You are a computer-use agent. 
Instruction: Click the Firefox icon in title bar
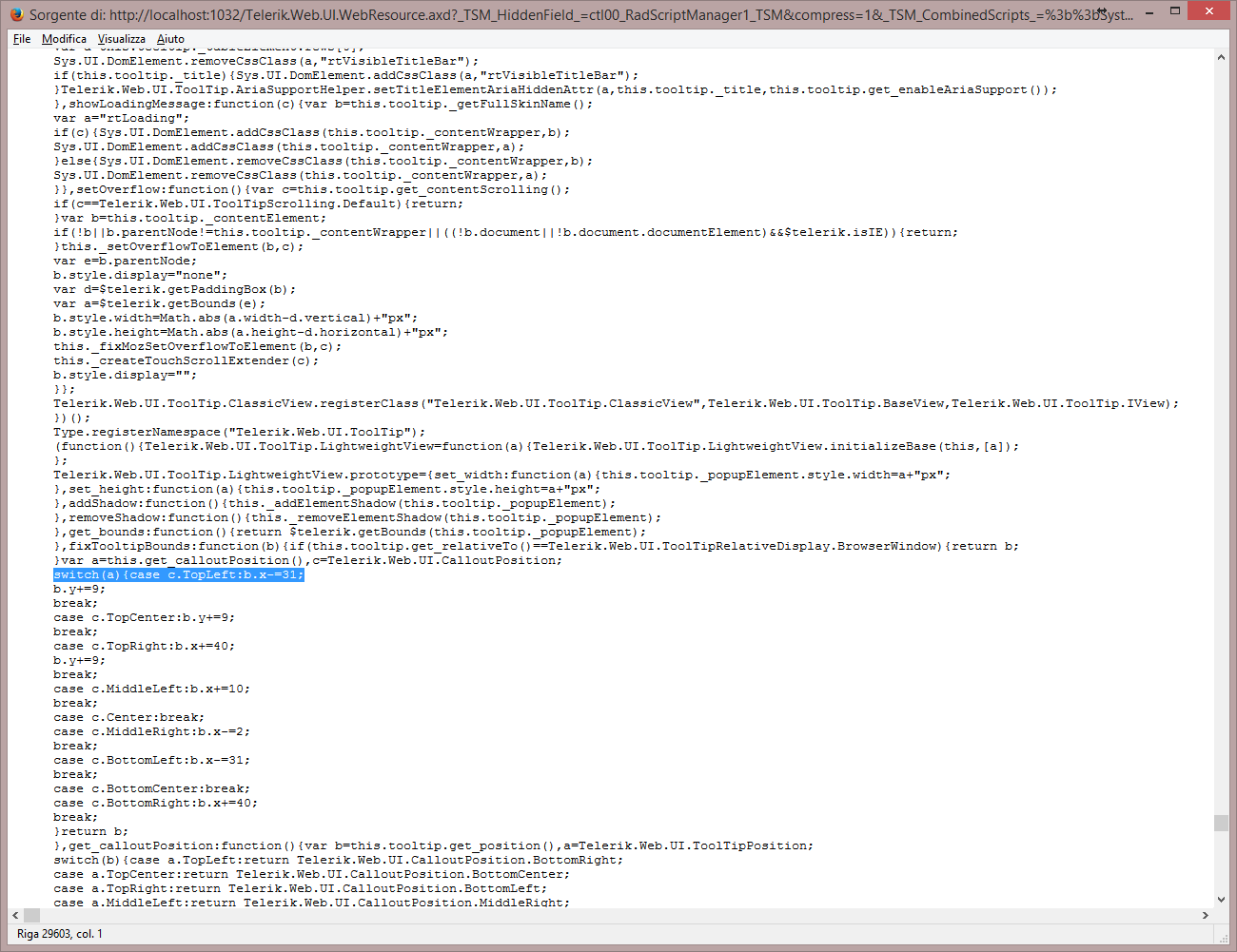point(16,14)
